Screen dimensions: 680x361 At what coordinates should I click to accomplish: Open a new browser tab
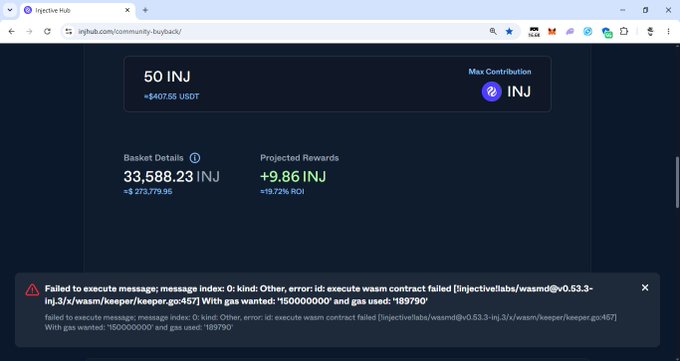[145, 10]
